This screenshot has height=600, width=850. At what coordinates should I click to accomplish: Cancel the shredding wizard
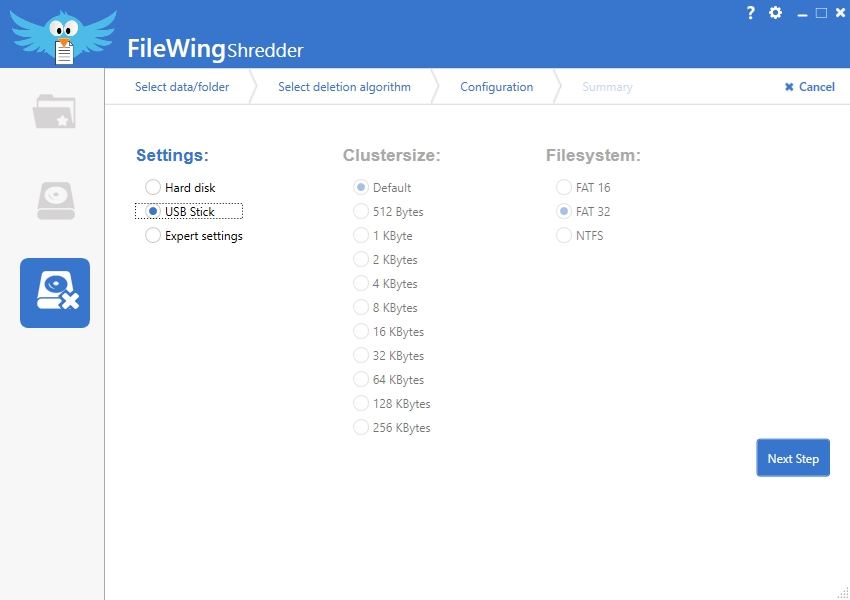(810, 87)
